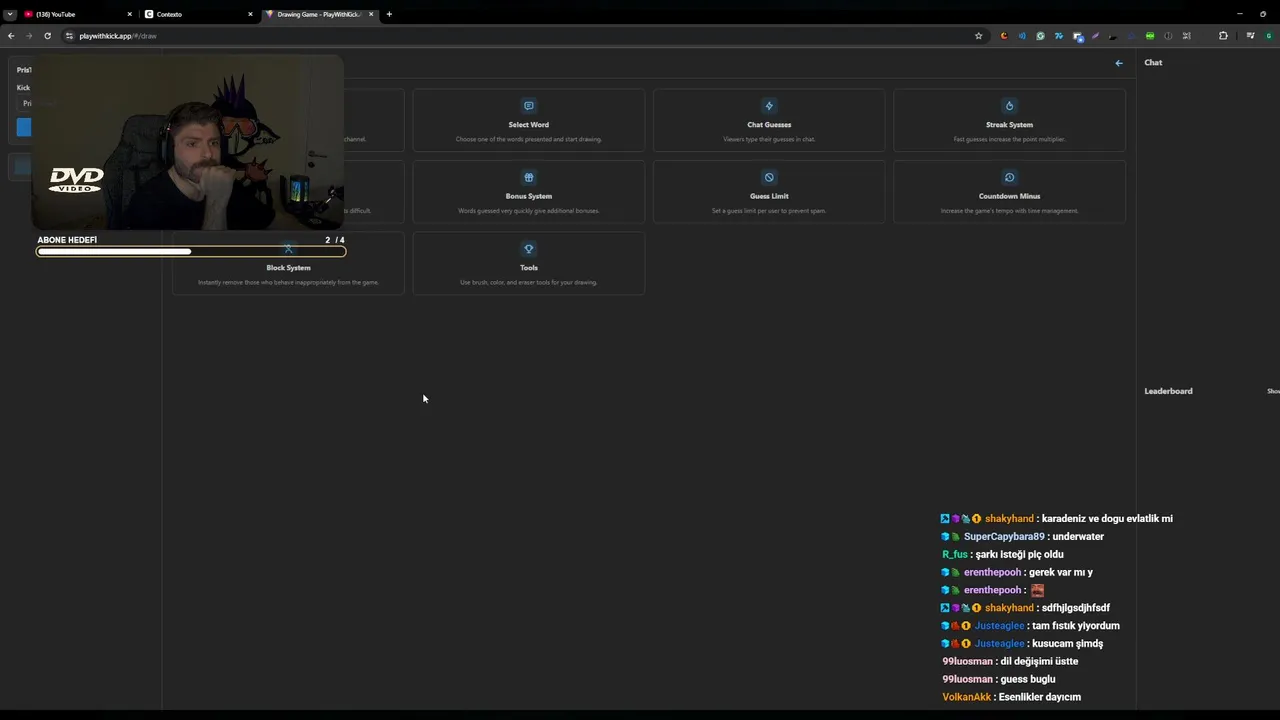Expand the tab search dropdown arrow

coord(10,14)
